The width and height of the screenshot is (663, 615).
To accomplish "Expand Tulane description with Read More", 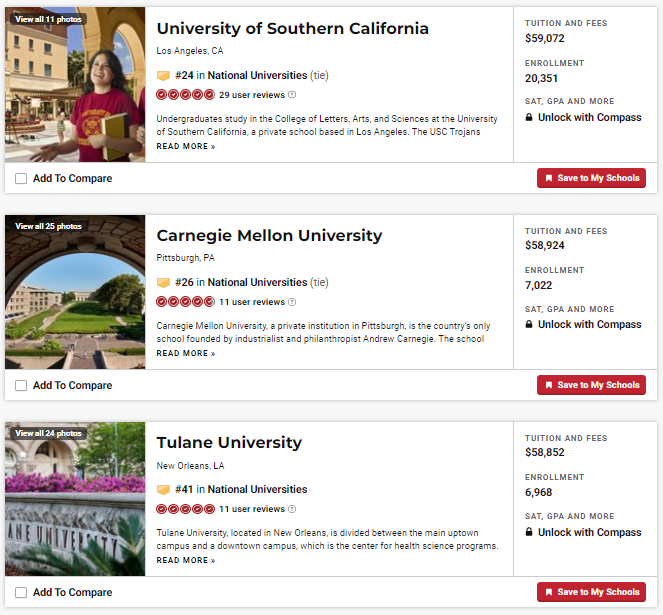I will coord(185,561).
